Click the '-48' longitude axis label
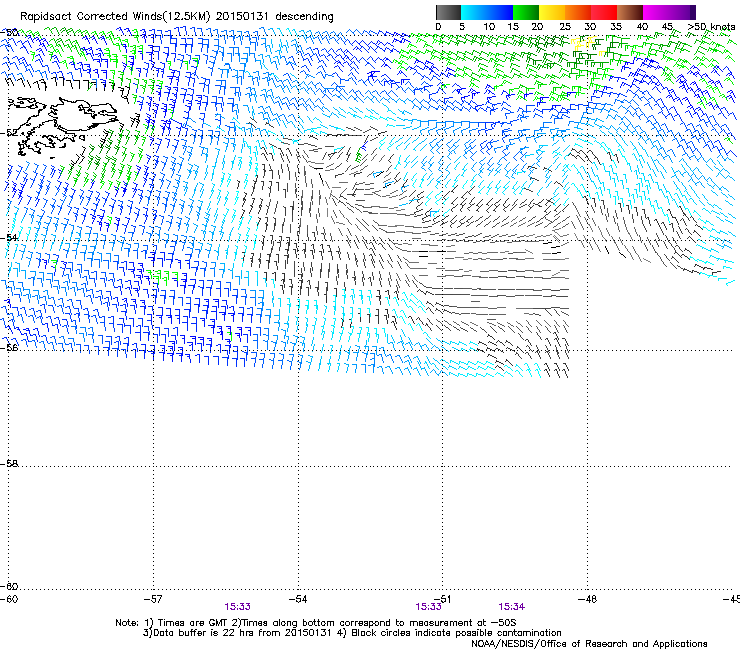Image resolution: width=740 pixels, height=650 pixels. click(x=588, y=599)
